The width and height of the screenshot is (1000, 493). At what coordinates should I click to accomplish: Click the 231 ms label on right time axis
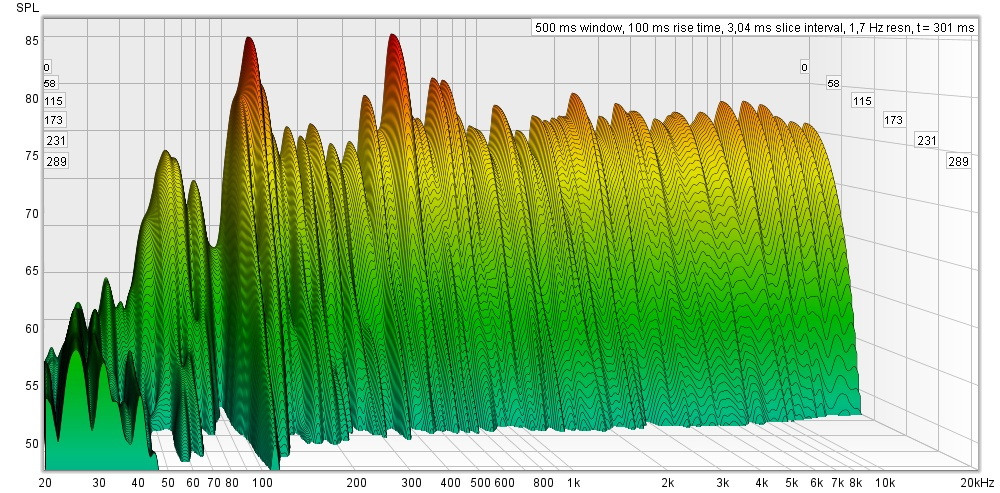(926, 140)
